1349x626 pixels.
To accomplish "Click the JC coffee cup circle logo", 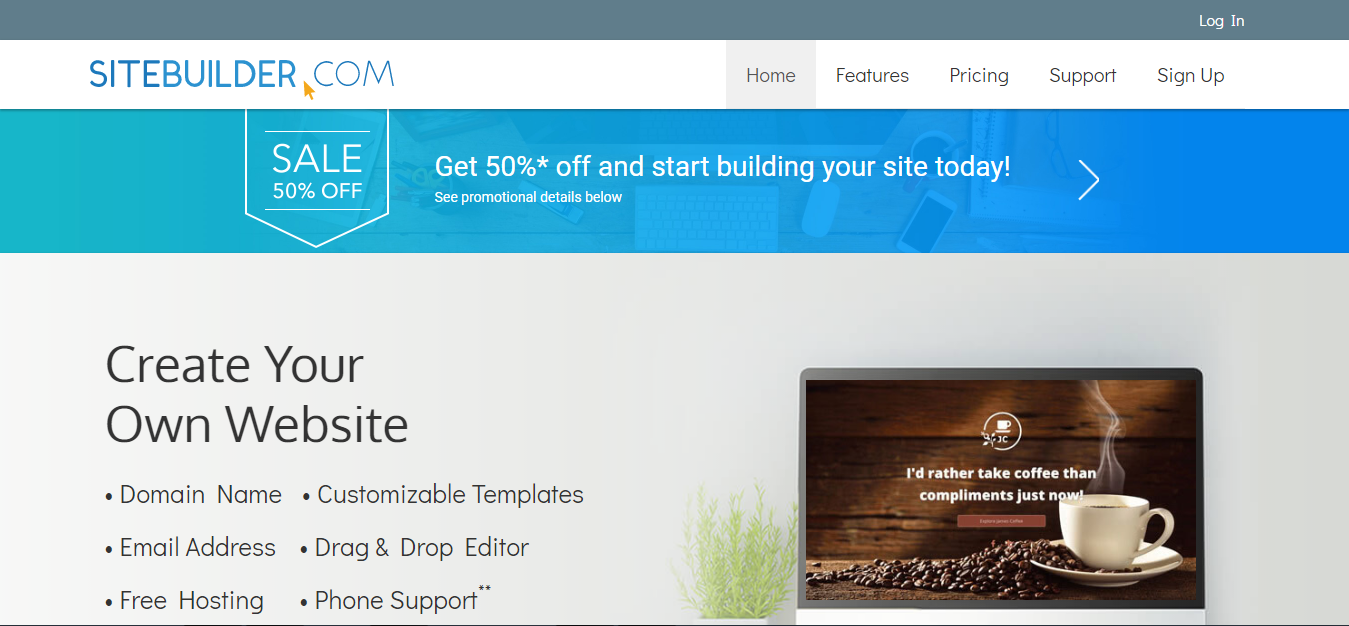I will 1001,431.
